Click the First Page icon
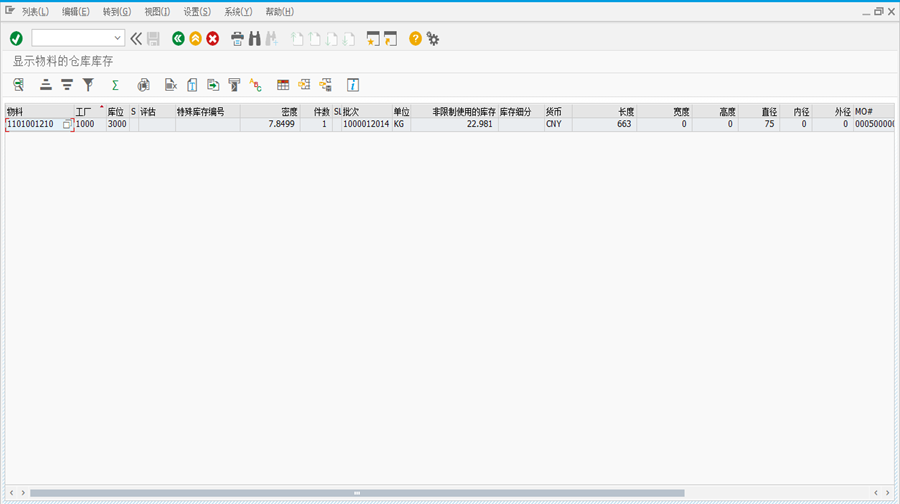Screen dimensions: 900x504 point(297,38)
